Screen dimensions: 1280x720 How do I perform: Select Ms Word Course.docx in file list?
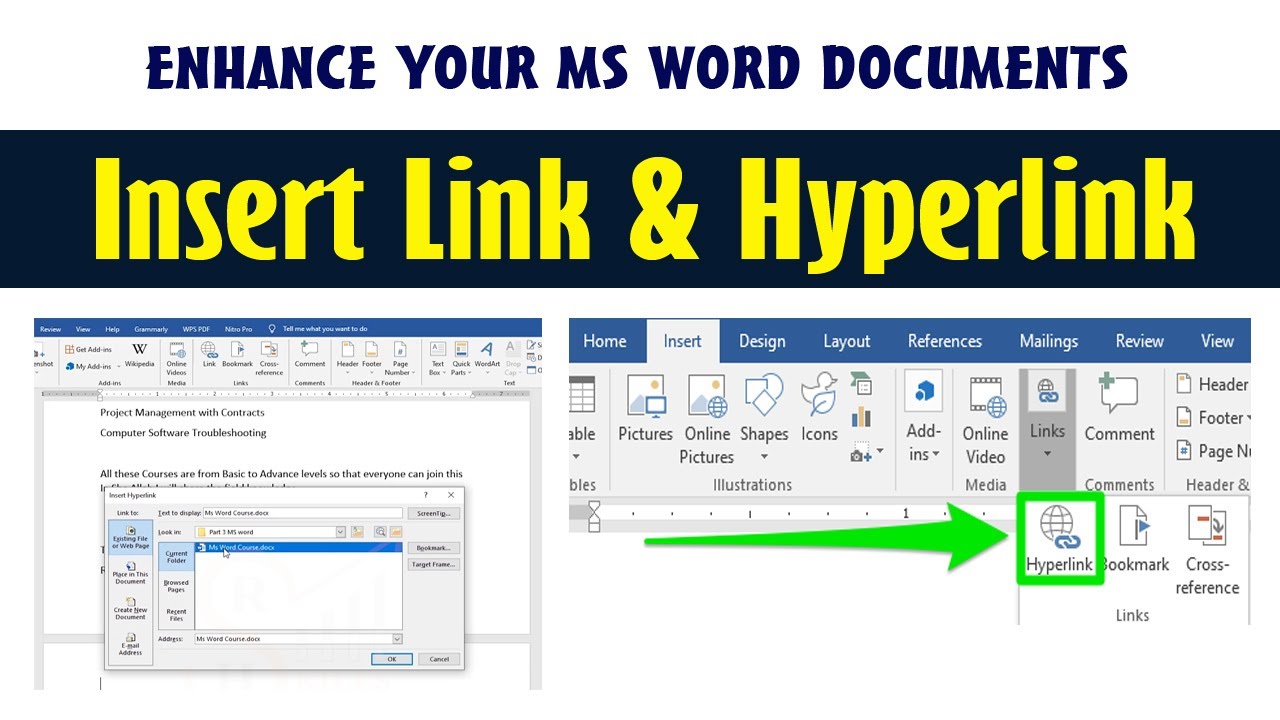[299, 548]
